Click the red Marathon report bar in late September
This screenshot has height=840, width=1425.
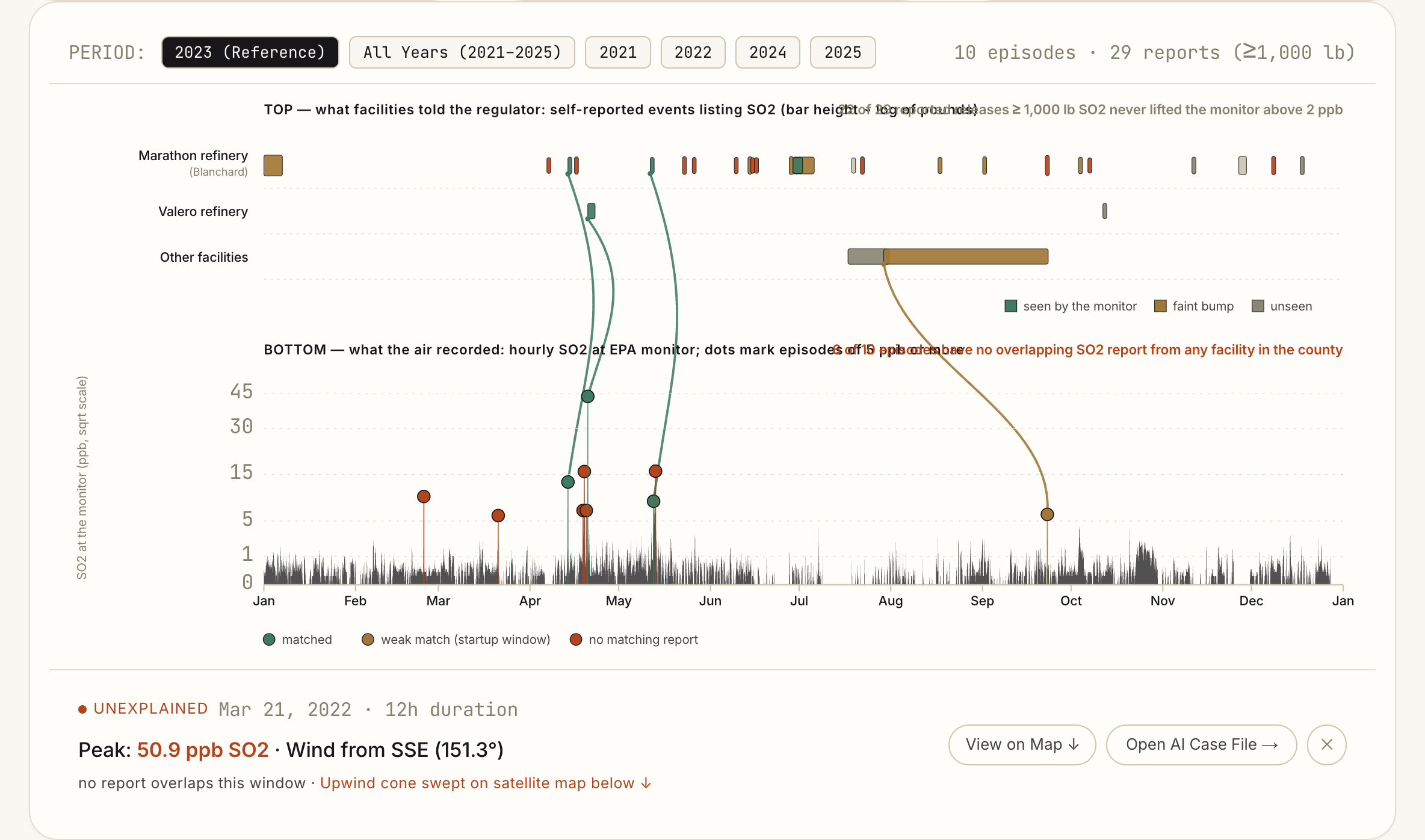pyautogui.click(x=1047, y=165)
